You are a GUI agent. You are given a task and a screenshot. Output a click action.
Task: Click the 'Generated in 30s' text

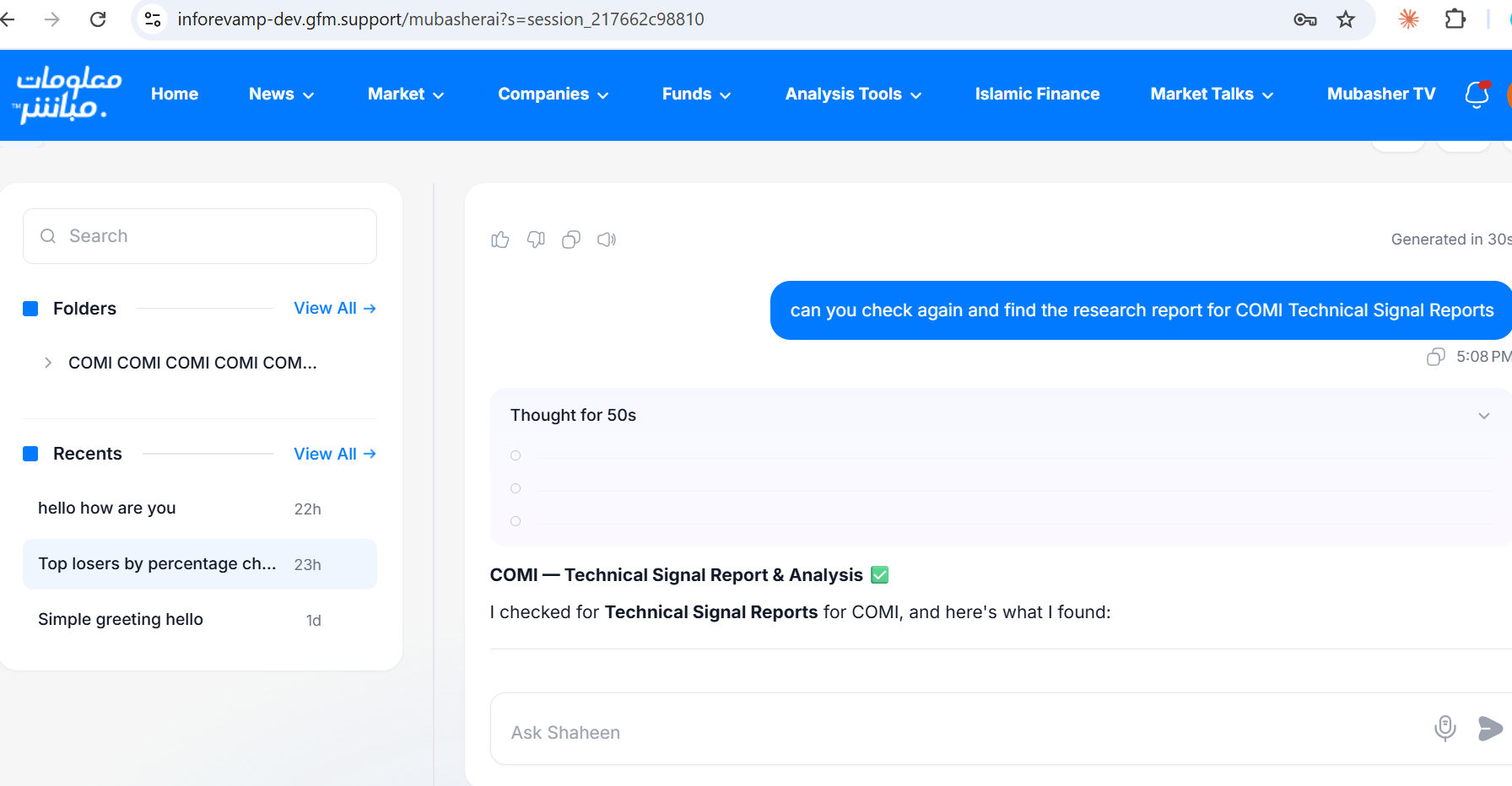[1451, 240]
